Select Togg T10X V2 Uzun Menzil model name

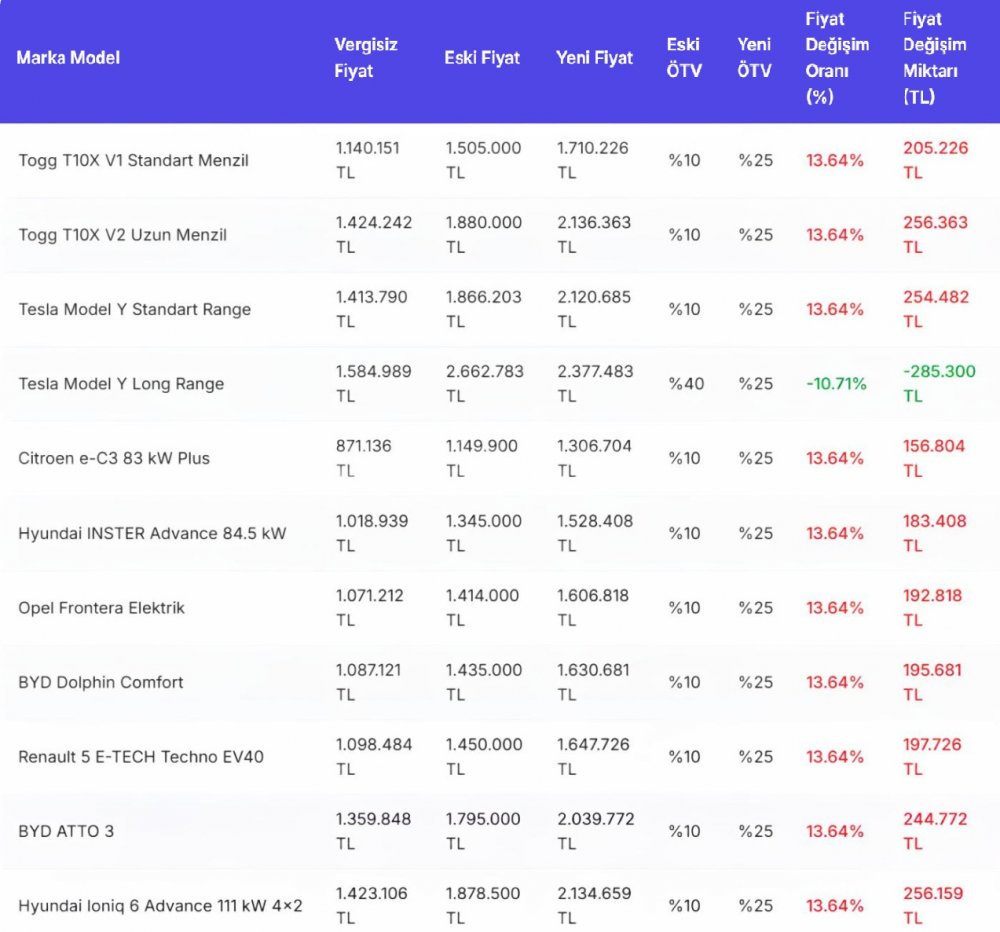[122, 235]
